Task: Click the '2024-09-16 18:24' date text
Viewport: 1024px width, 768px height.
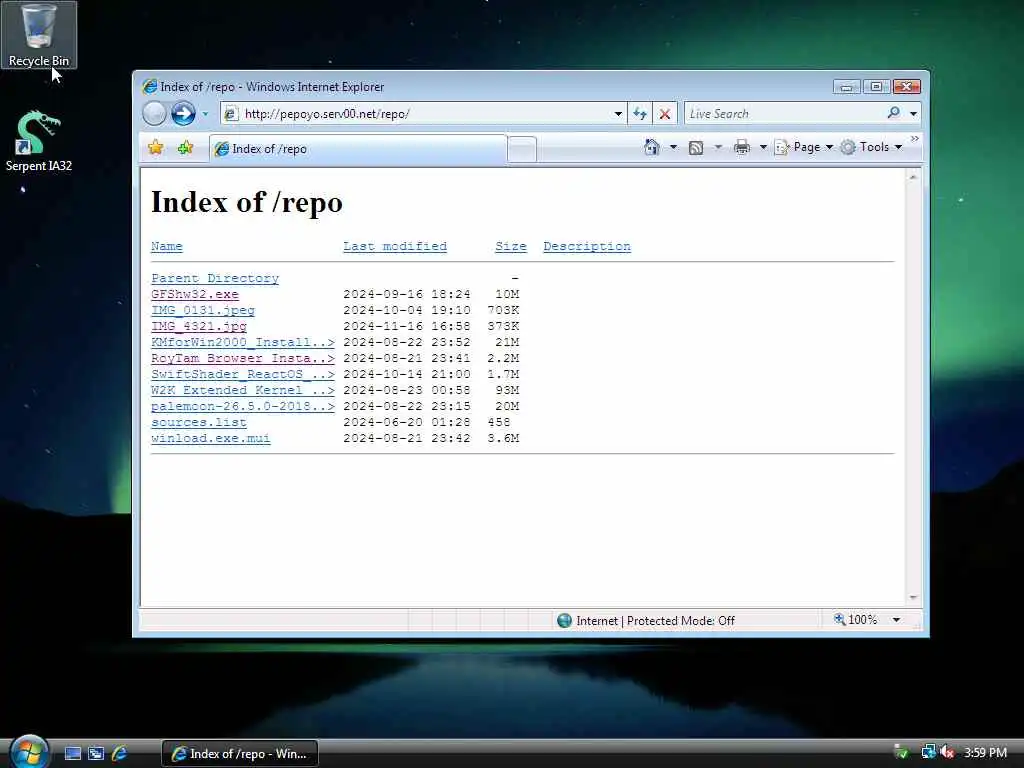Action: point(407,295)
